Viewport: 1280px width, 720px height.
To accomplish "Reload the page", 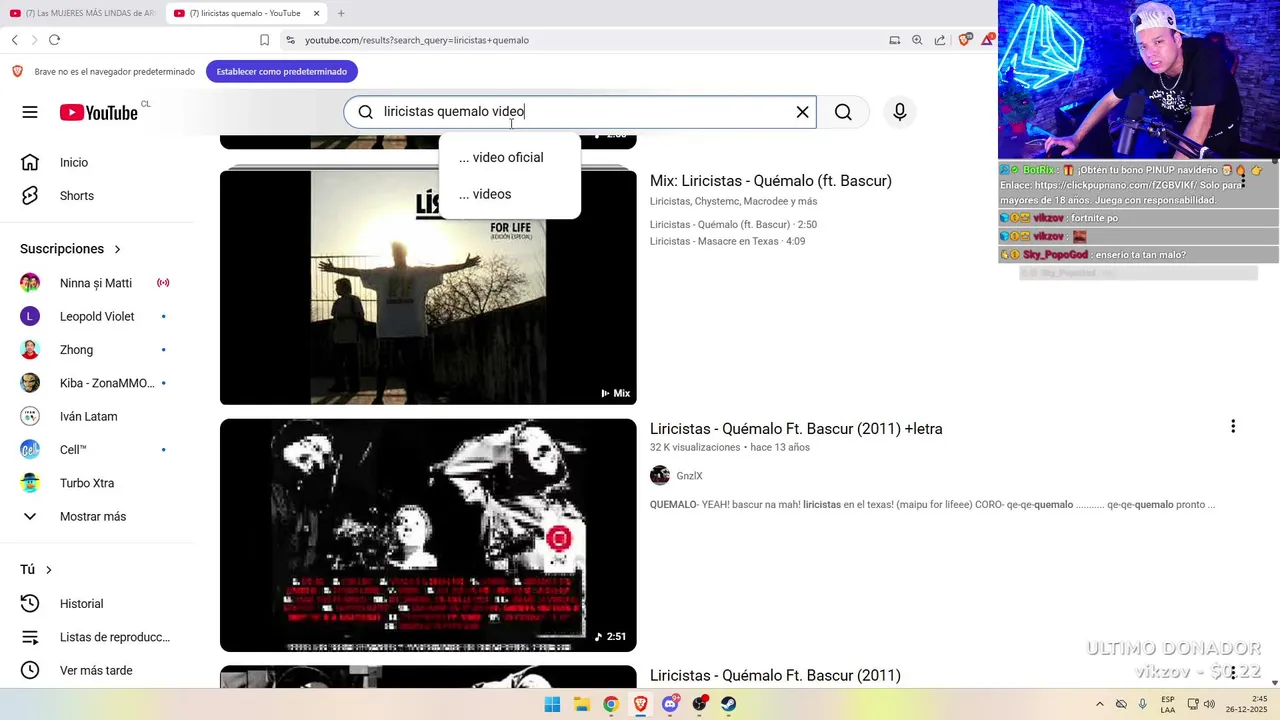I will tap(54, 40).
